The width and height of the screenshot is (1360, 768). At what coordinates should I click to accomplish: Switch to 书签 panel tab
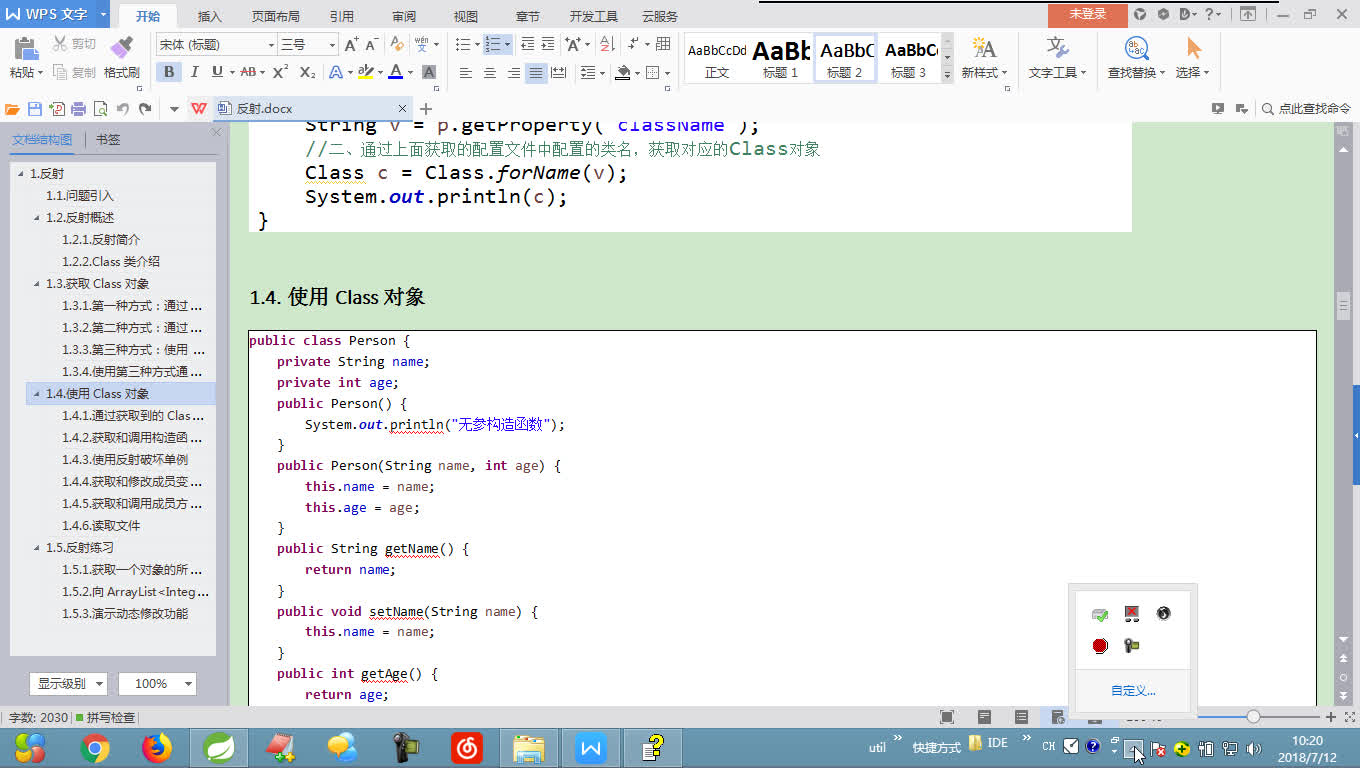108,140
